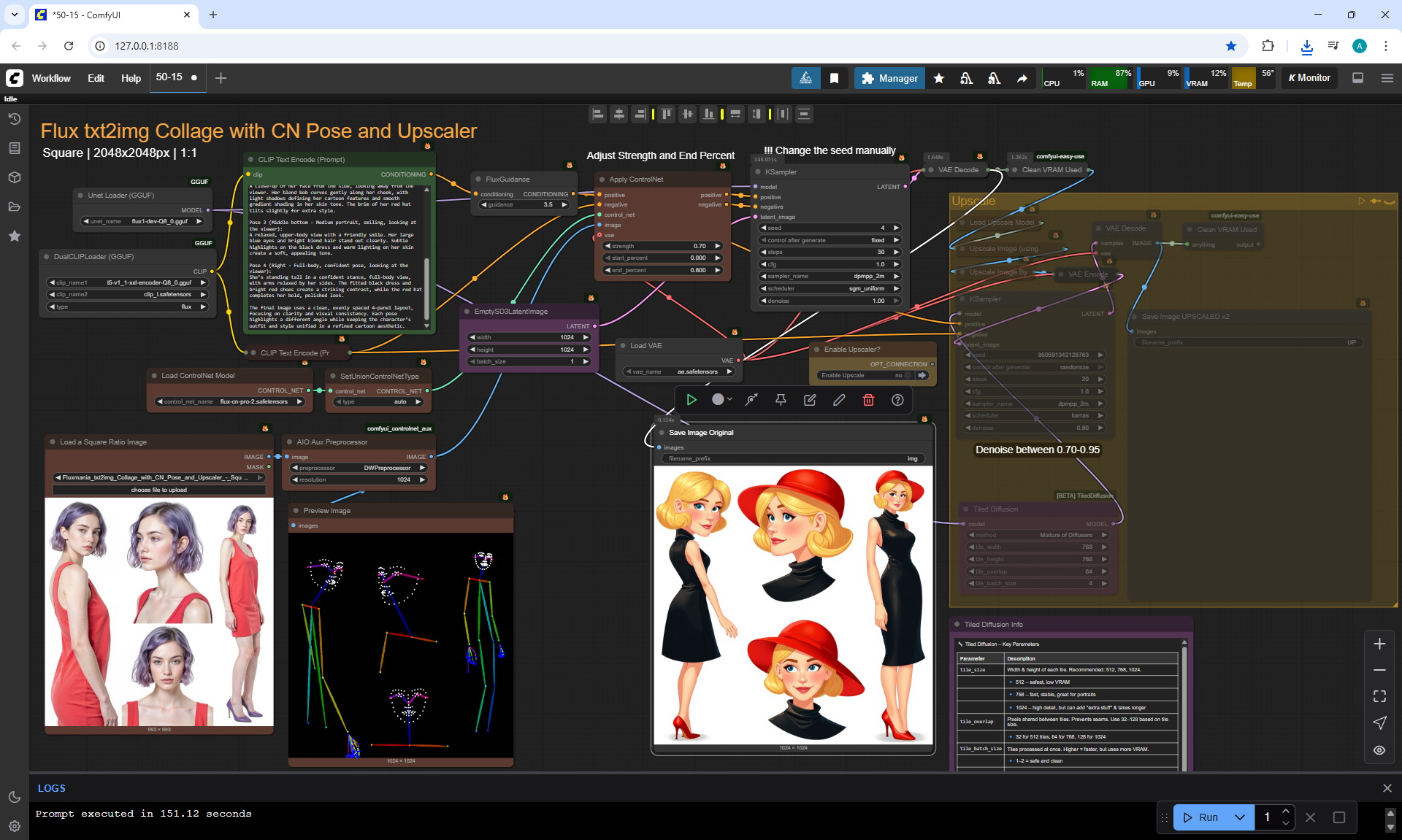Click the Manager button
Image resolution: width=1402 pixels, height=840 pixels.
tap(889, 78)
